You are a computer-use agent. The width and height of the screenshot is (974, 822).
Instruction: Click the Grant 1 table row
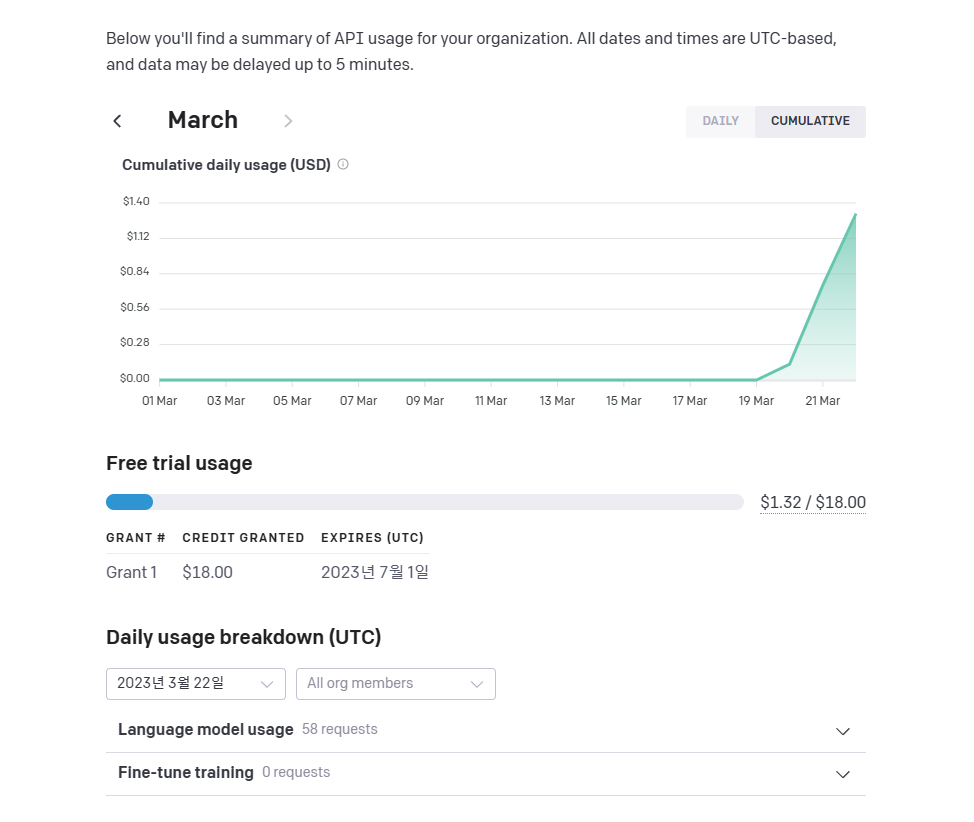(x=267, y=572)
